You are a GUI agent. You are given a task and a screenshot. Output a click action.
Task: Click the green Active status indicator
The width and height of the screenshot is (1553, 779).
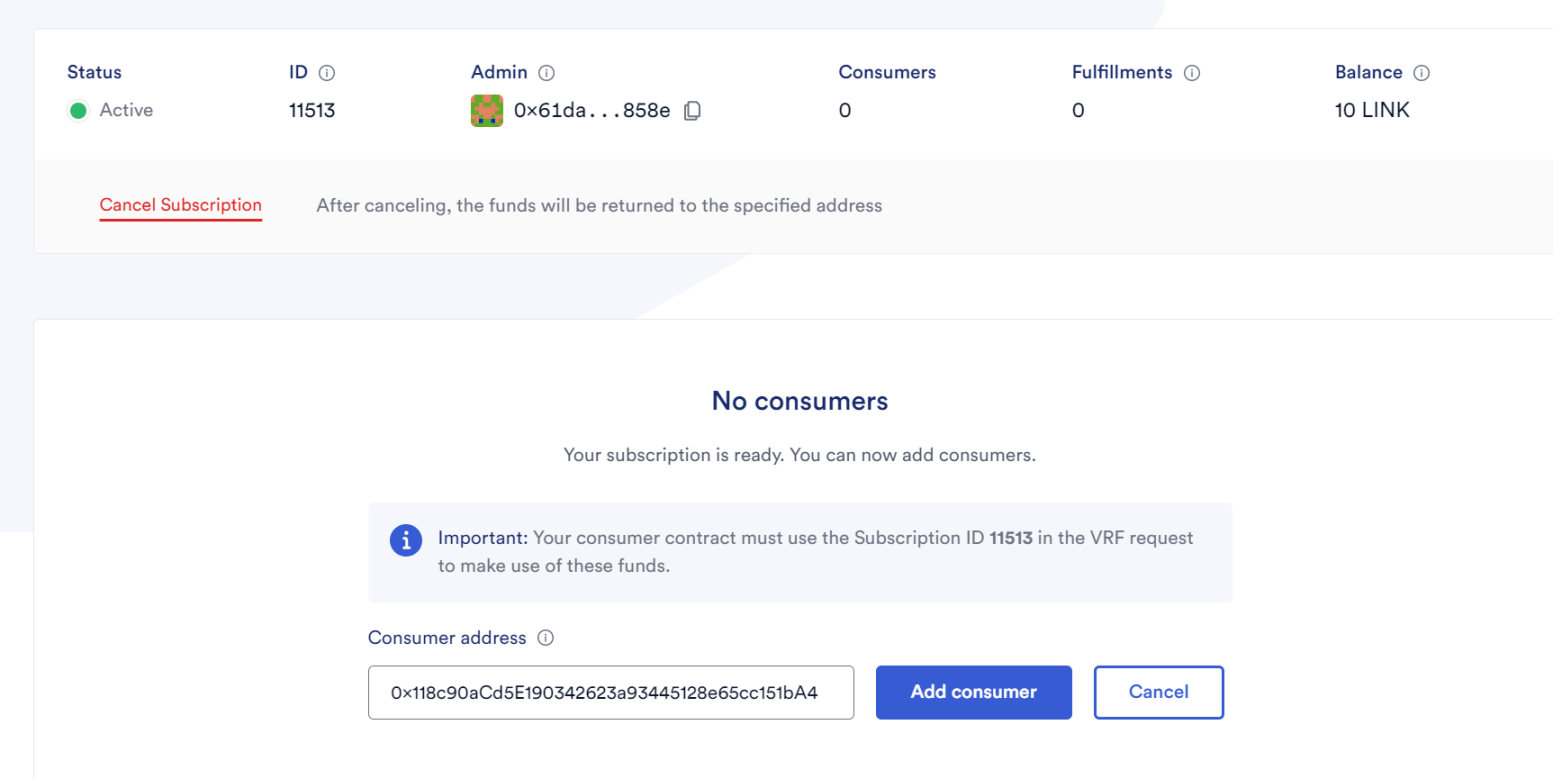point(78,111)
